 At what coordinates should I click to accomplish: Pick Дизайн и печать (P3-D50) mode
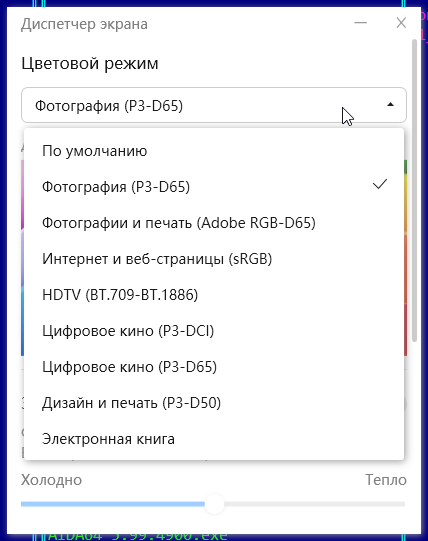pyautogui.click(x=214, y=403)
